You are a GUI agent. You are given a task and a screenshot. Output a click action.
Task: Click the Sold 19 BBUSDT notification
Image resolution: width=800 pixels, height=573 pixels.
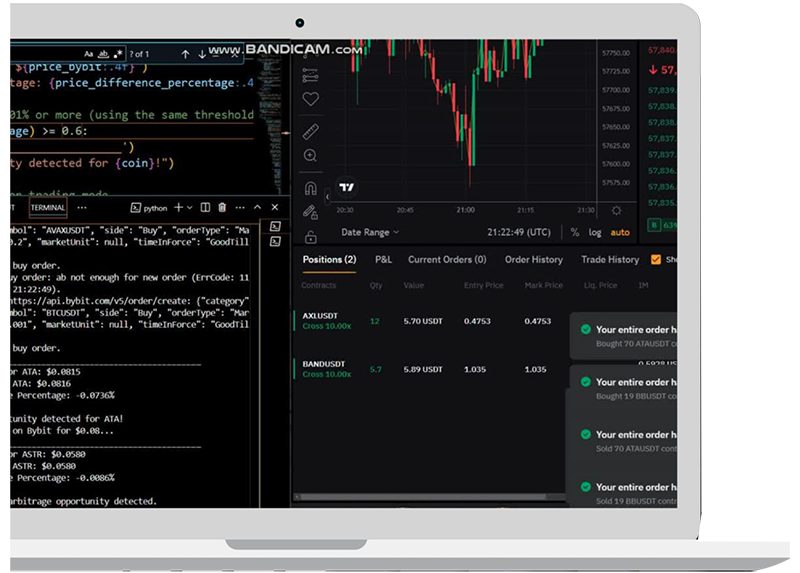[x=623, y=493]
